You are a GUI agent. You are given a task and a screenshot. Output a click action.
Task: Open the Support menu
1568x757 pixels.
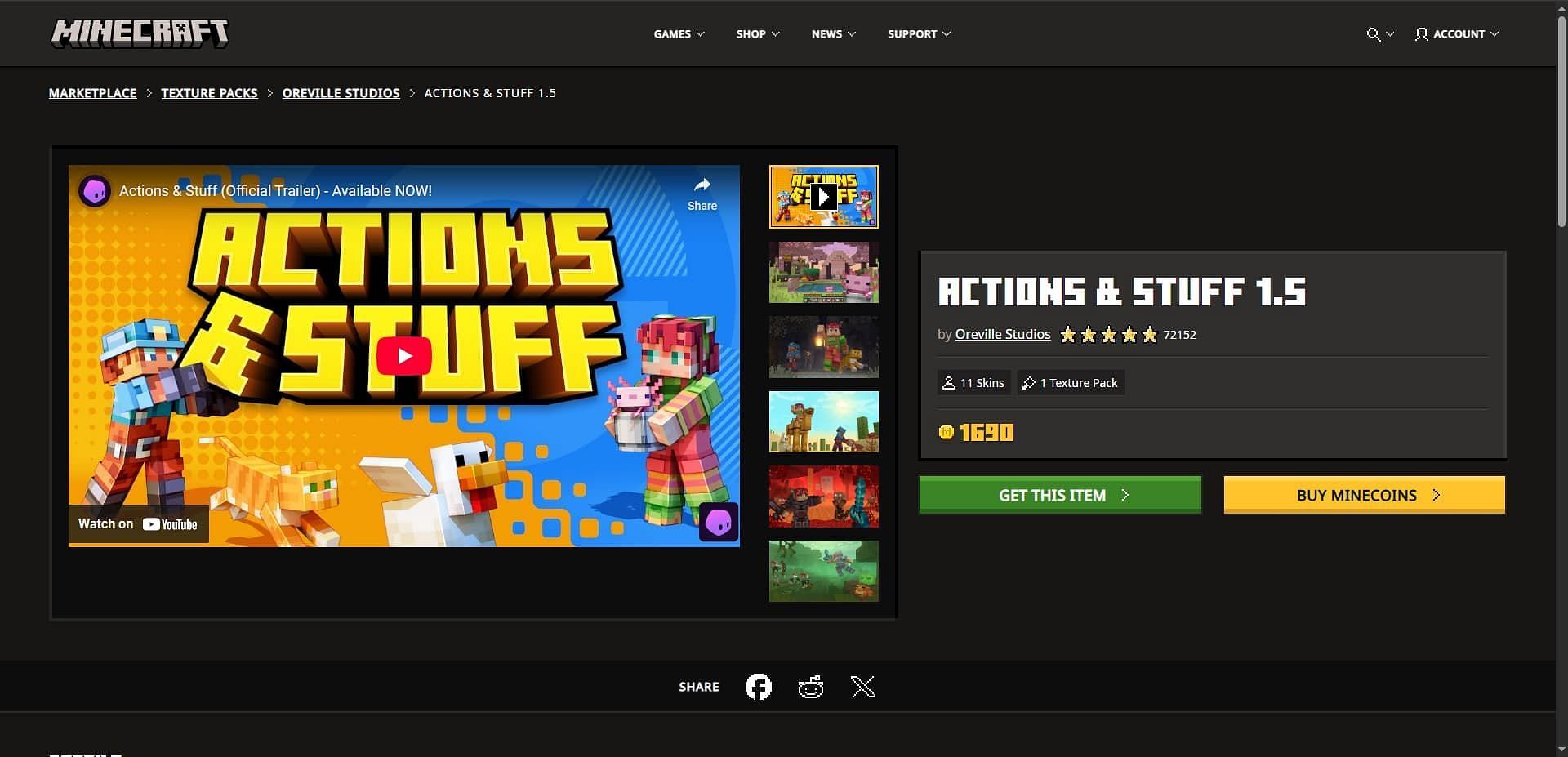(x=919, y=34)
